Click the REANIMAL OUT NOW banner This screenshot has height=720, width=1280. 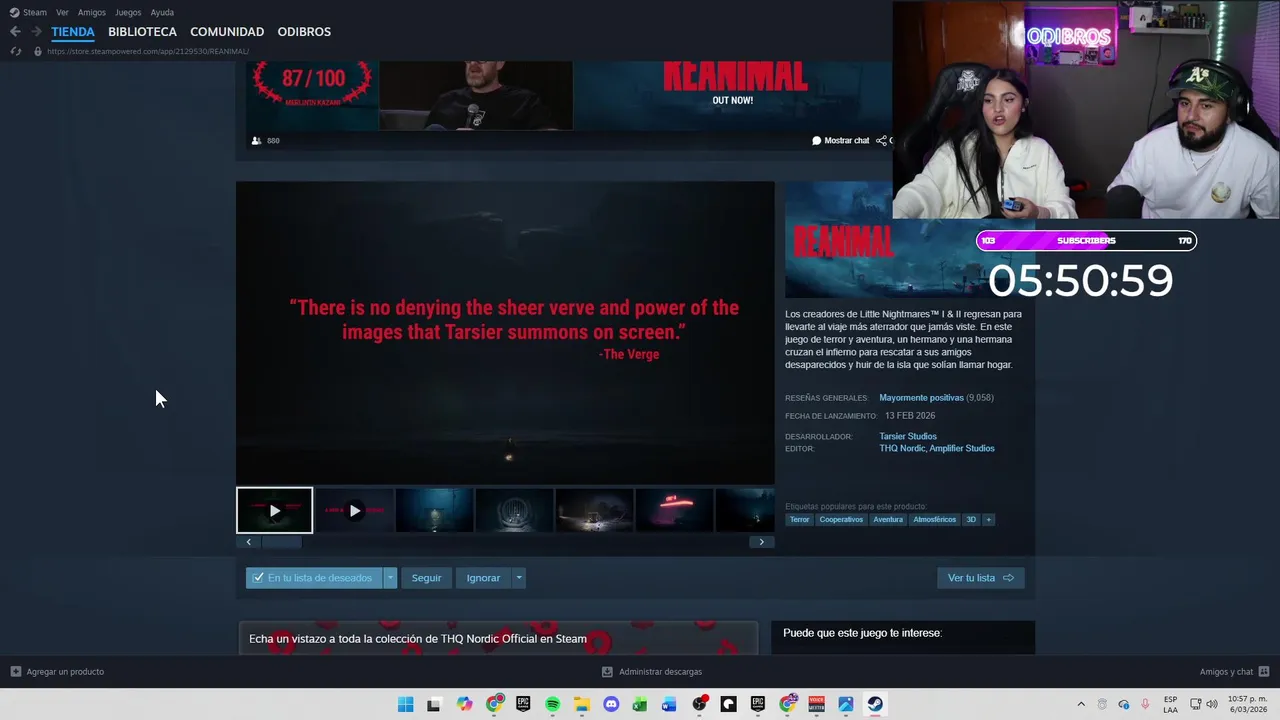coord(733,96)
